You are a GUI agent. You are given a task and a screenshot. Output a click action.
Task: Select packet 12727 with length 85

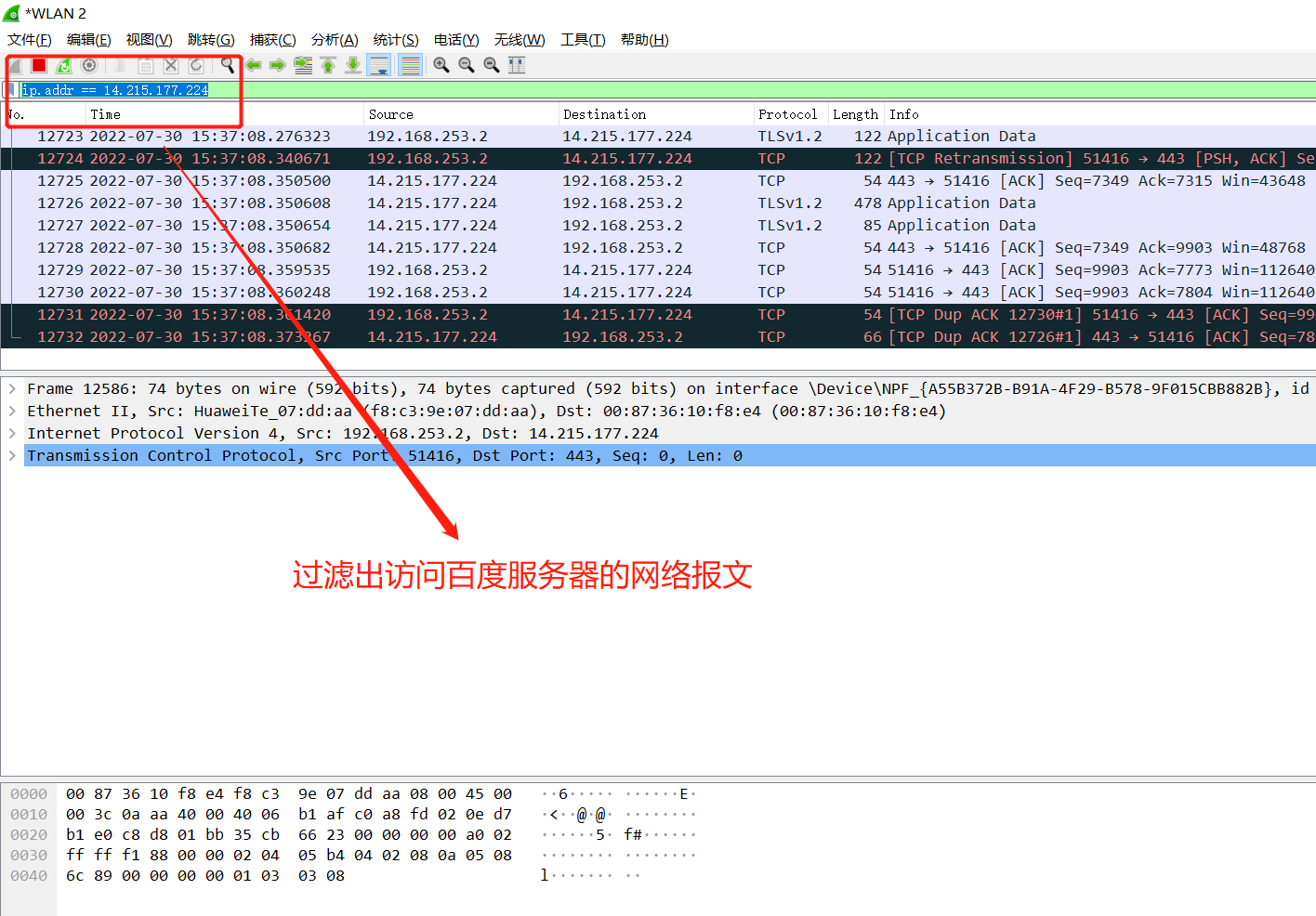658,226
